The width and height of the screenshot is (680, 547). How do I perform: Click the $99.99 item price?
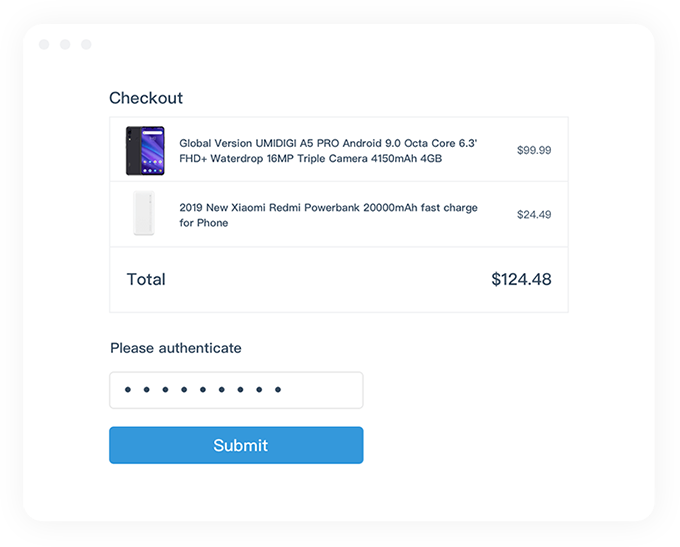pos(534,151)
